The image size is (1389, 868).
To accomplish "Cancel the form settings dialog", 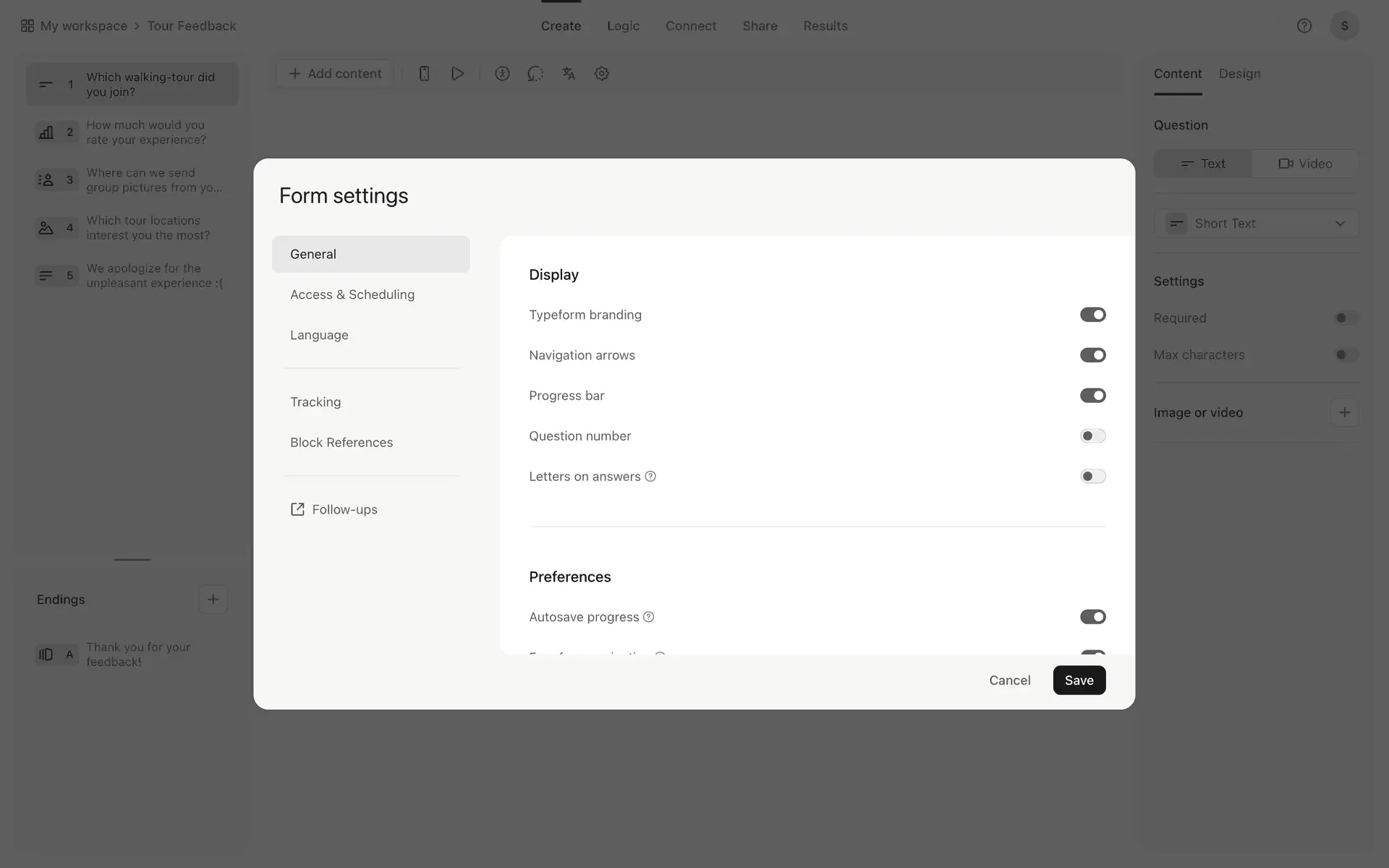I will tap(1009, 681).
